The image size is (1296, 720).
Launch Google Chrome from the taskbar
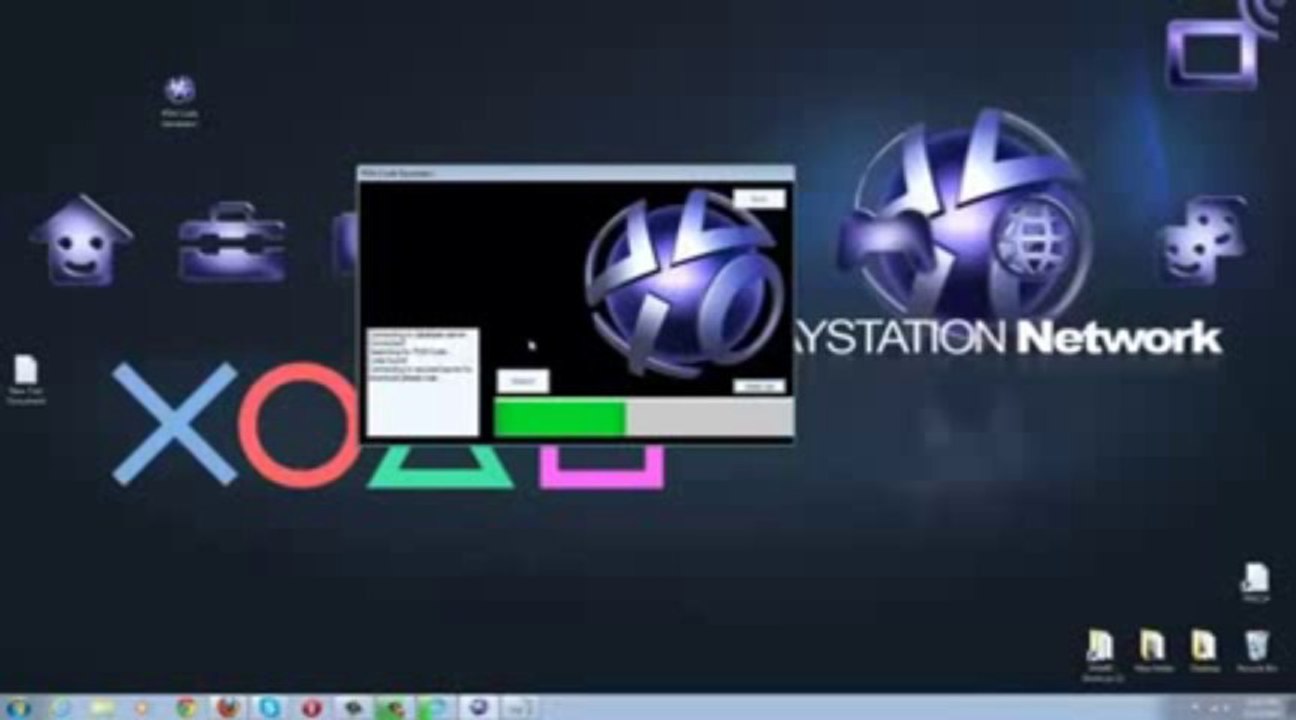[x=185, y=708]
